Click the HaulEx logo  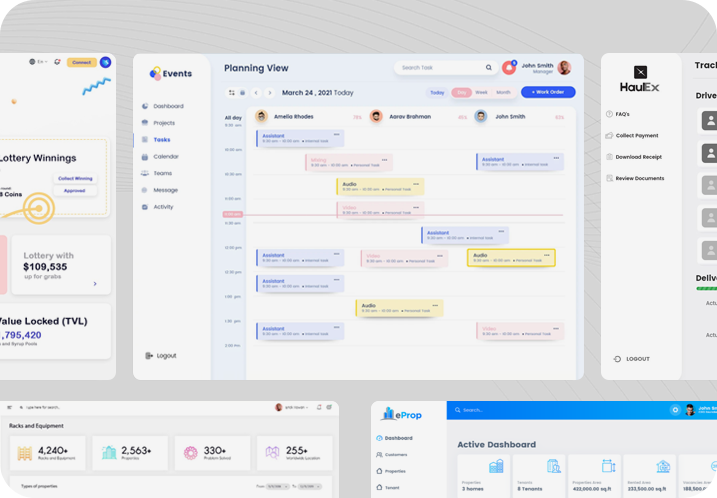[x=640, y=80]
